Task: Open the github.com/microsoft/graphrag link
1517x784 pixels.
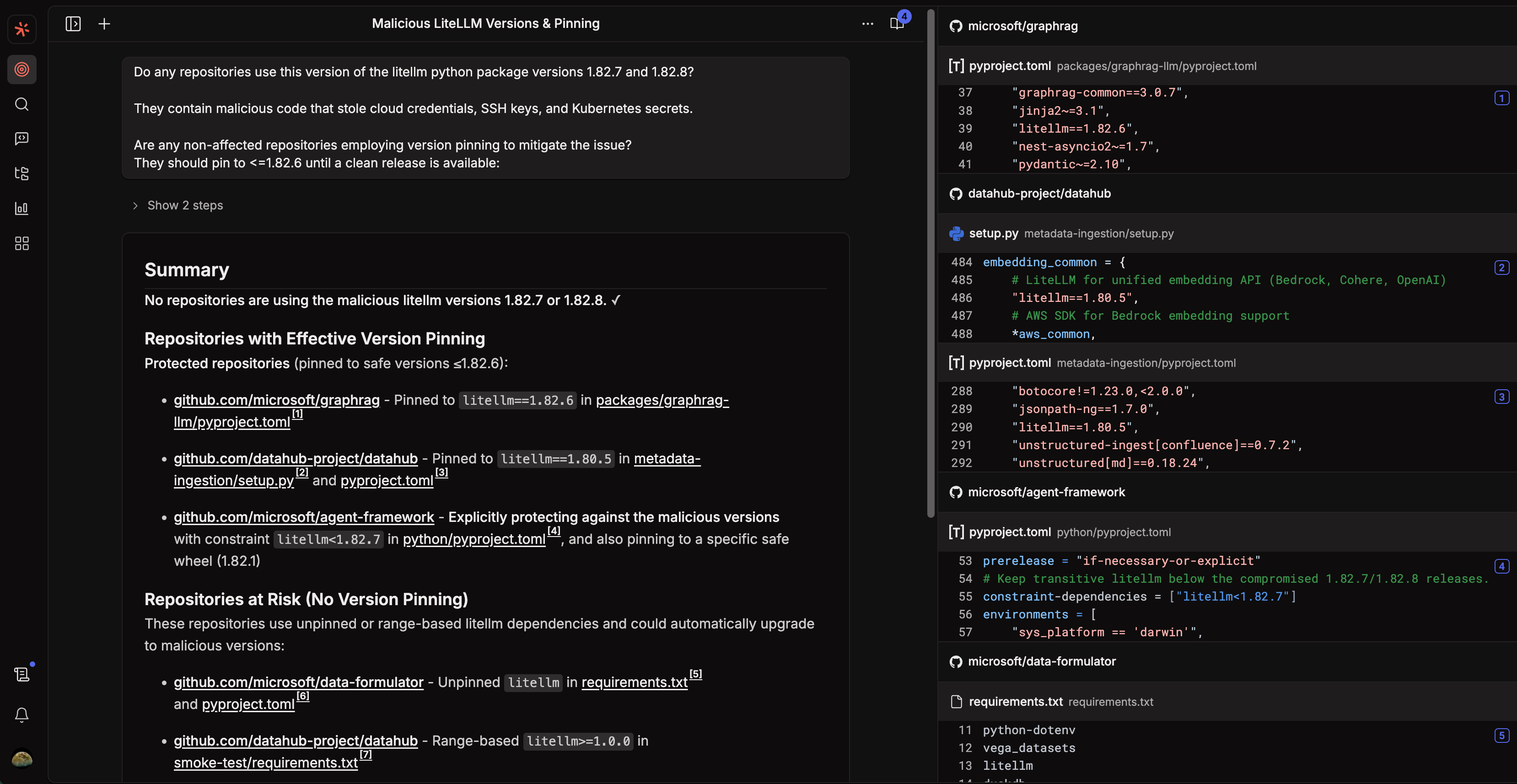Action: pyautogui.click(x=276, y=400)
